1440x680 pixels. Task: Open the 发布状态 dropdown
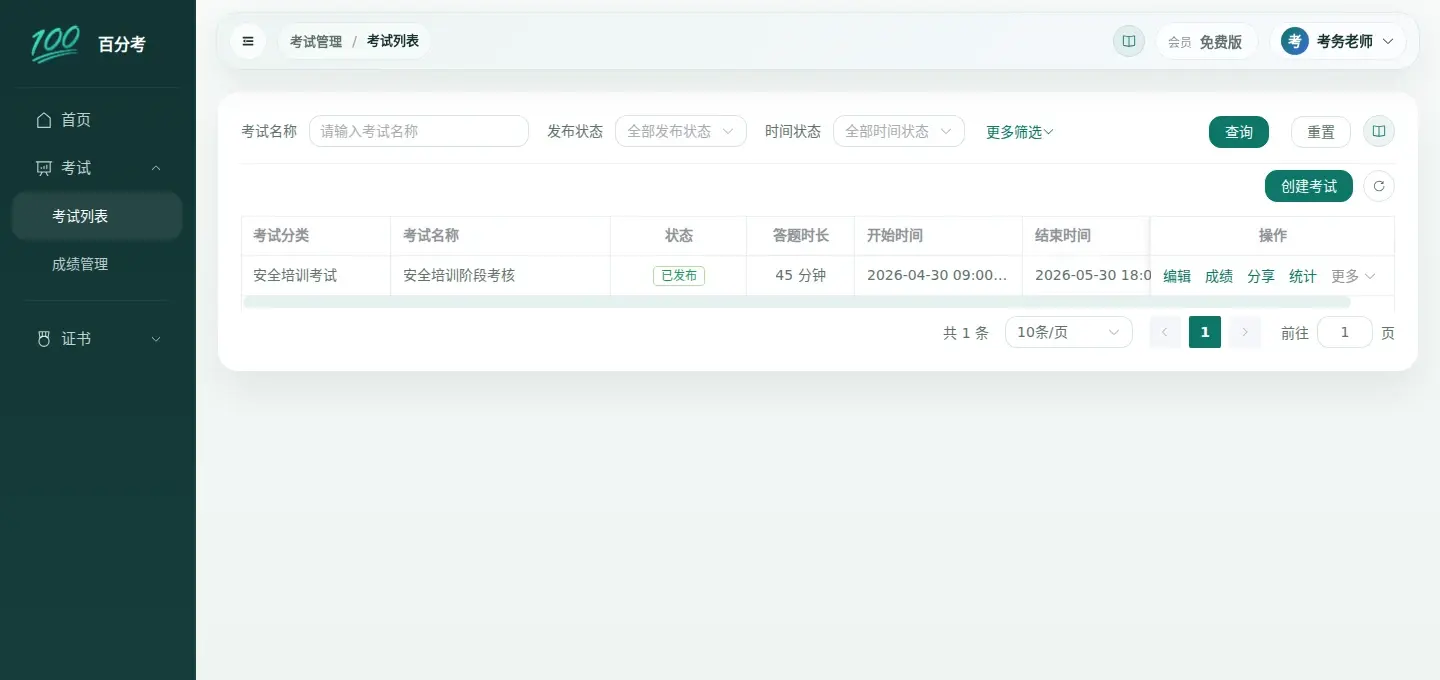[x=681, y=131]
